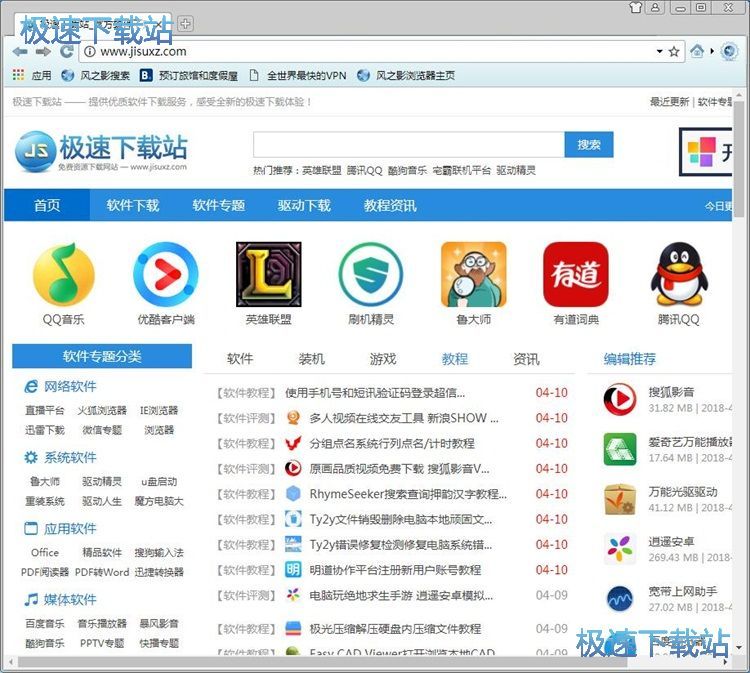Open the 预订旅馆和度假屋 bookmark
The height and width of the screenshot is (673, 750).
point(189,75)
